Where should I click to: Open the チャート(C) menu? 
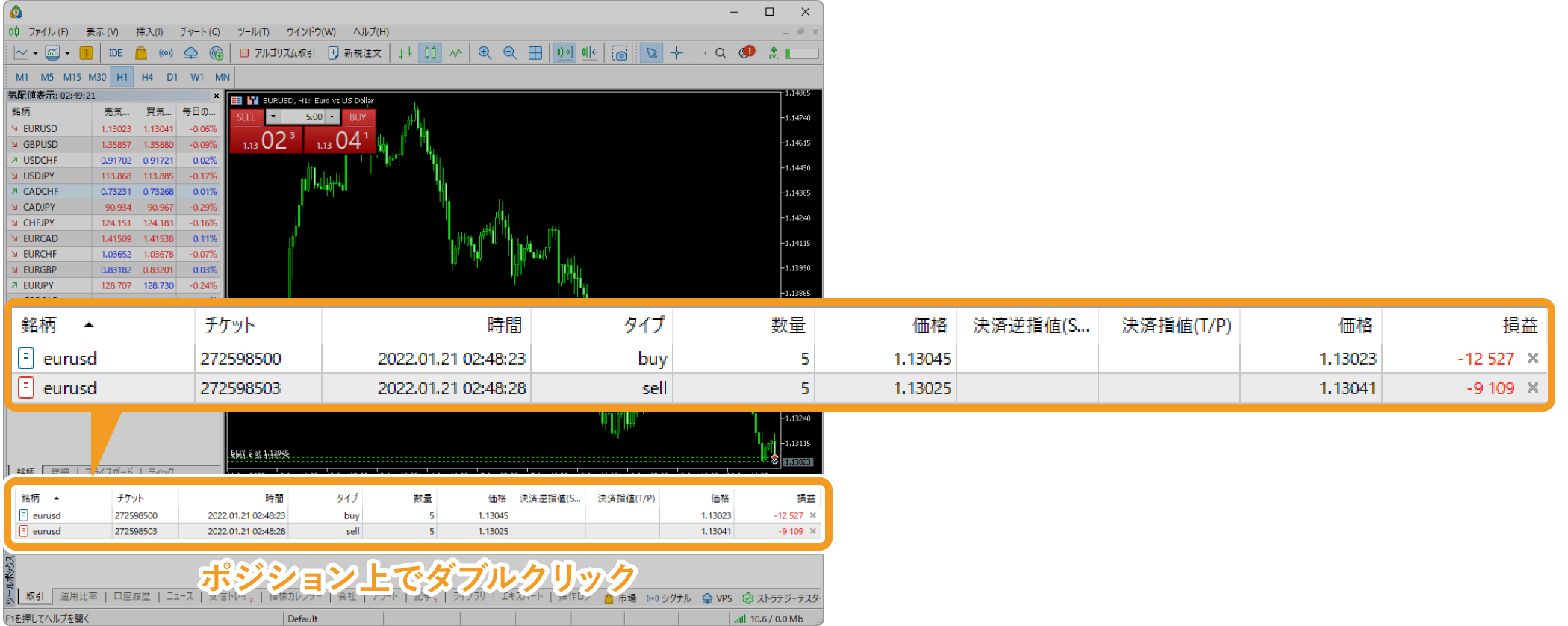(200, 32)
